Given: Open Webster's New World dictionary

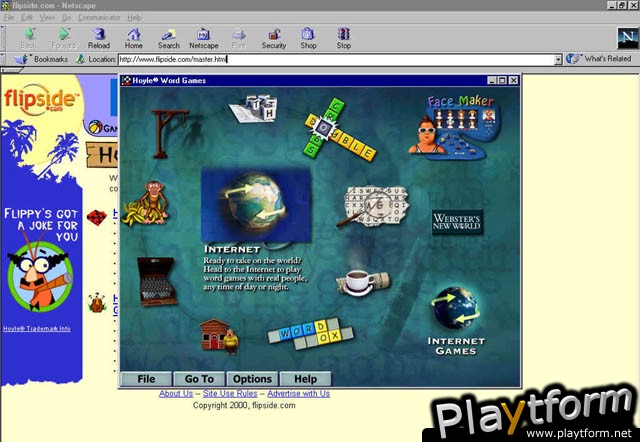Looking at the screenshot, I should [457, 222].
